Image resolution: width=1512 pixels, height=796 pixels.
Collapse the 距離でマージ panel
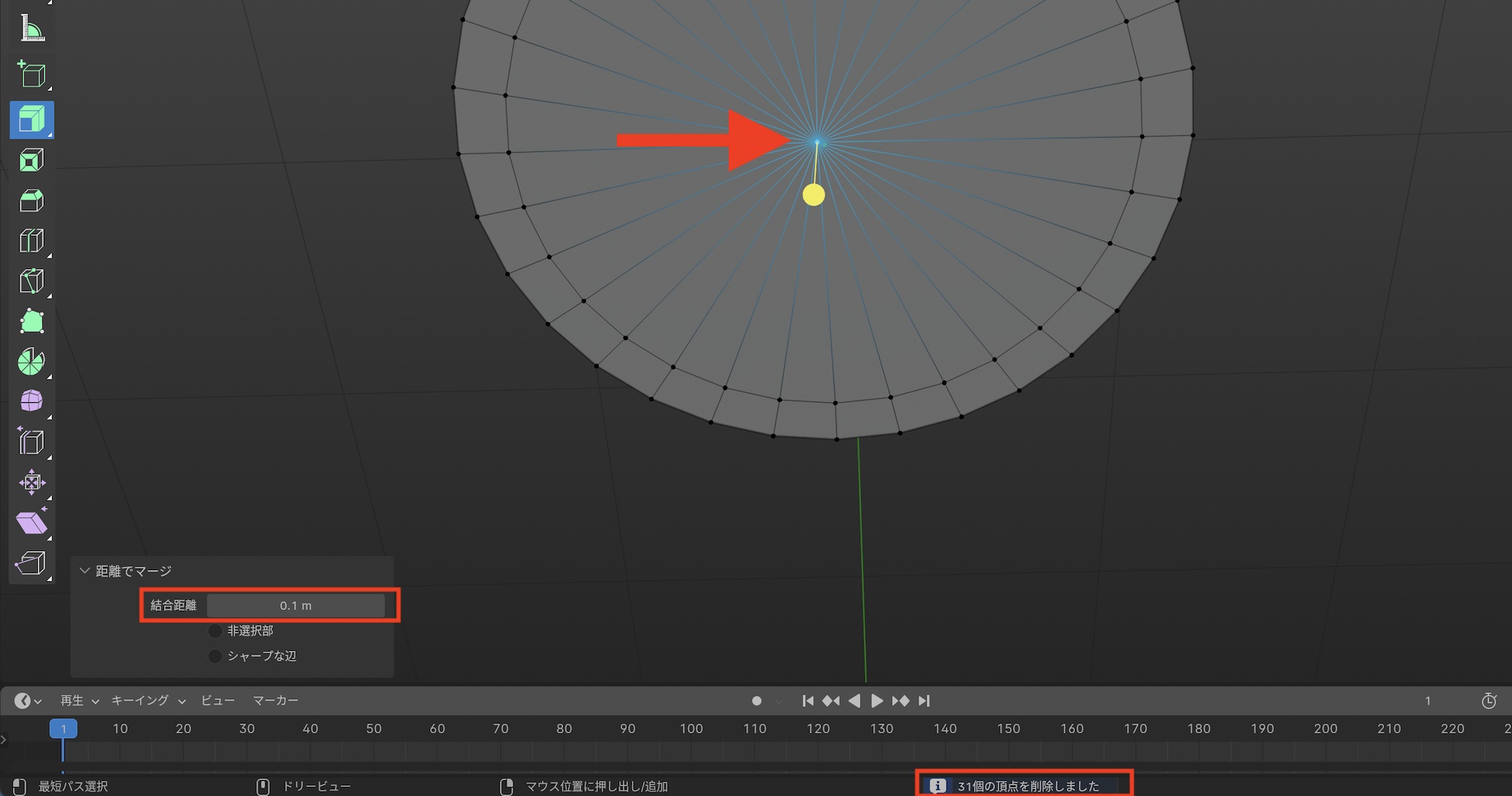pos(85,571)
